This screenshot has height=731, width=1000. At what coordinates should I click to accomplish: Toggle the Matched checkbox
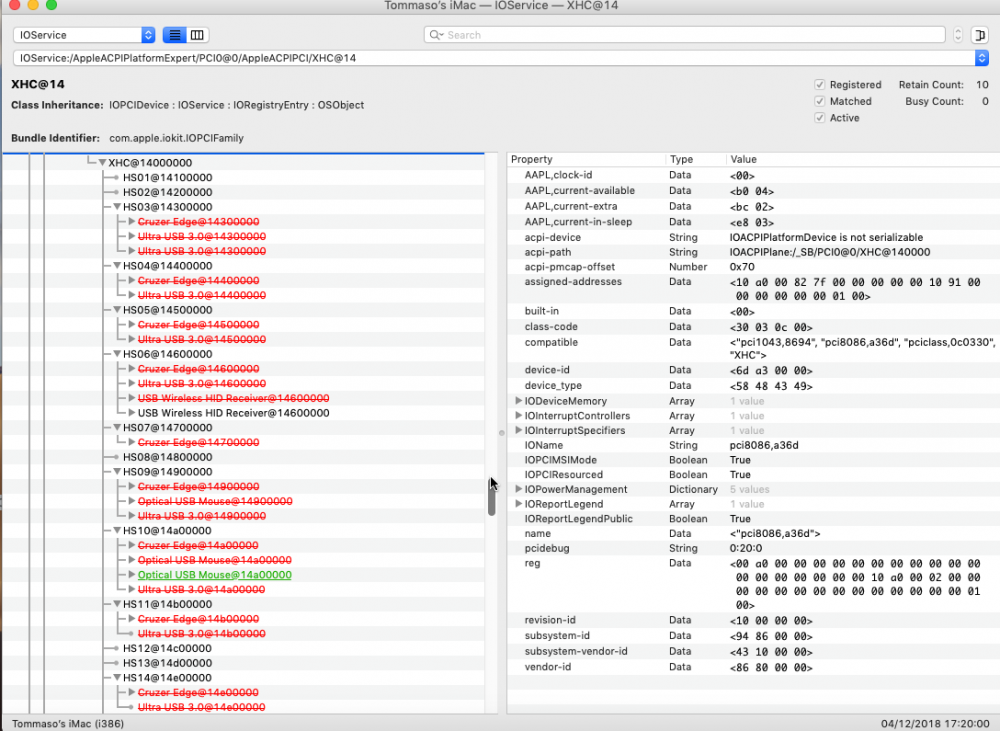pyautogui.click(x=820, y=101)
